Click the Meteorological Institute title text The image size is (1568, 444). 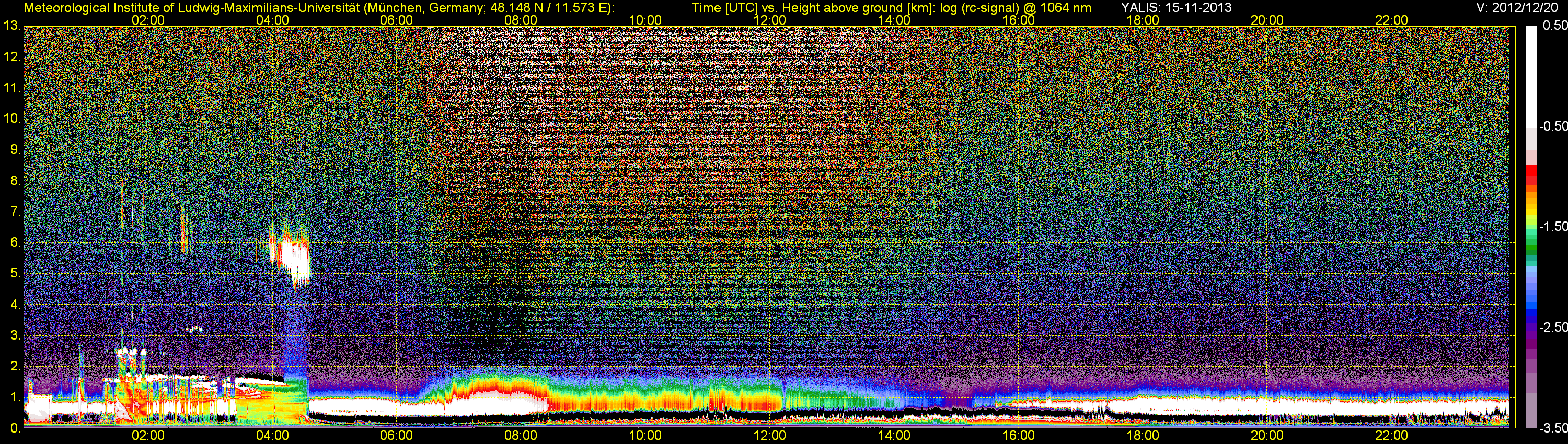click(318, 8)
